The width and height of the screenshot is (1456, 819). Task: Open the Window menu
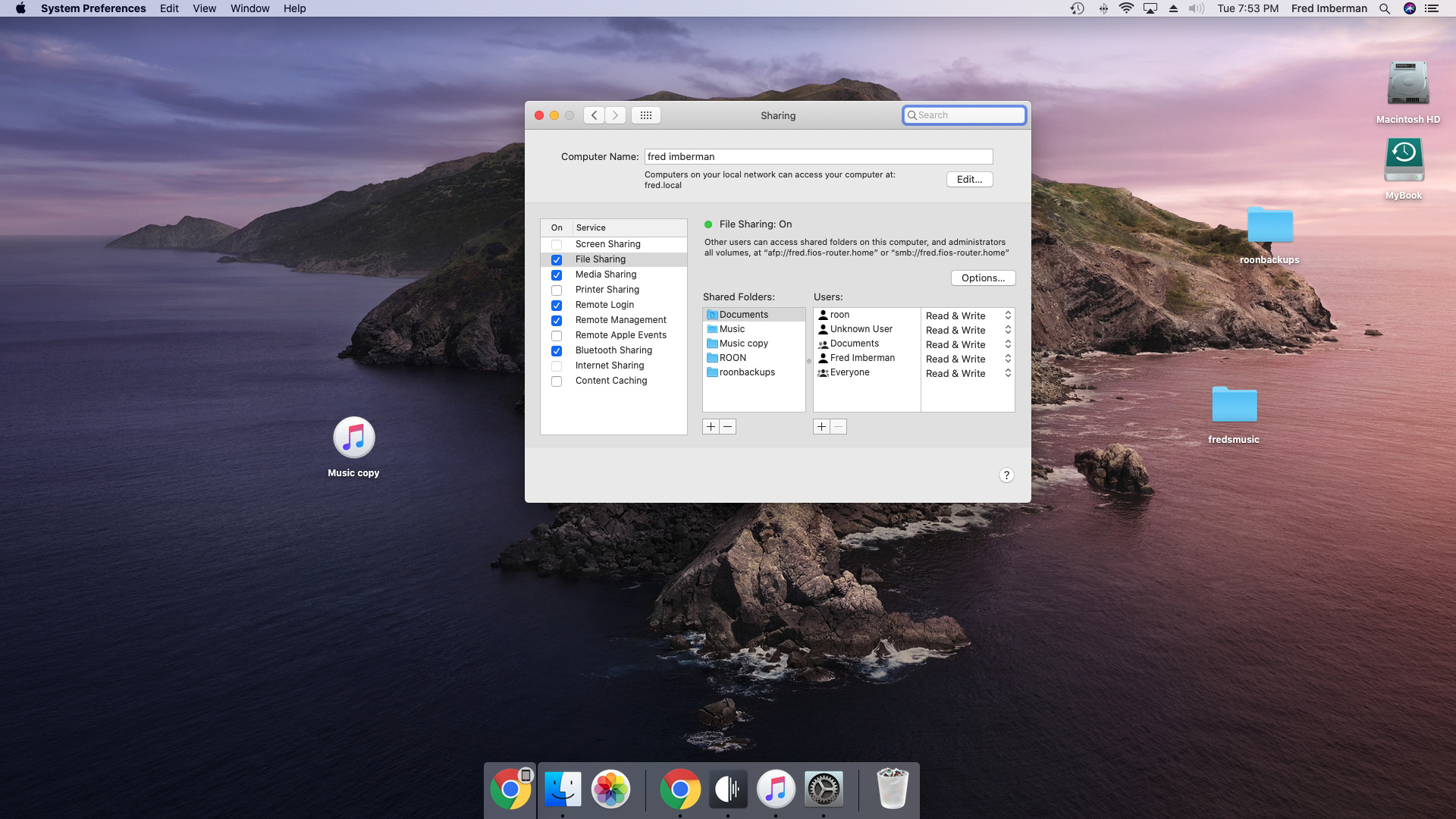[249, 8]
